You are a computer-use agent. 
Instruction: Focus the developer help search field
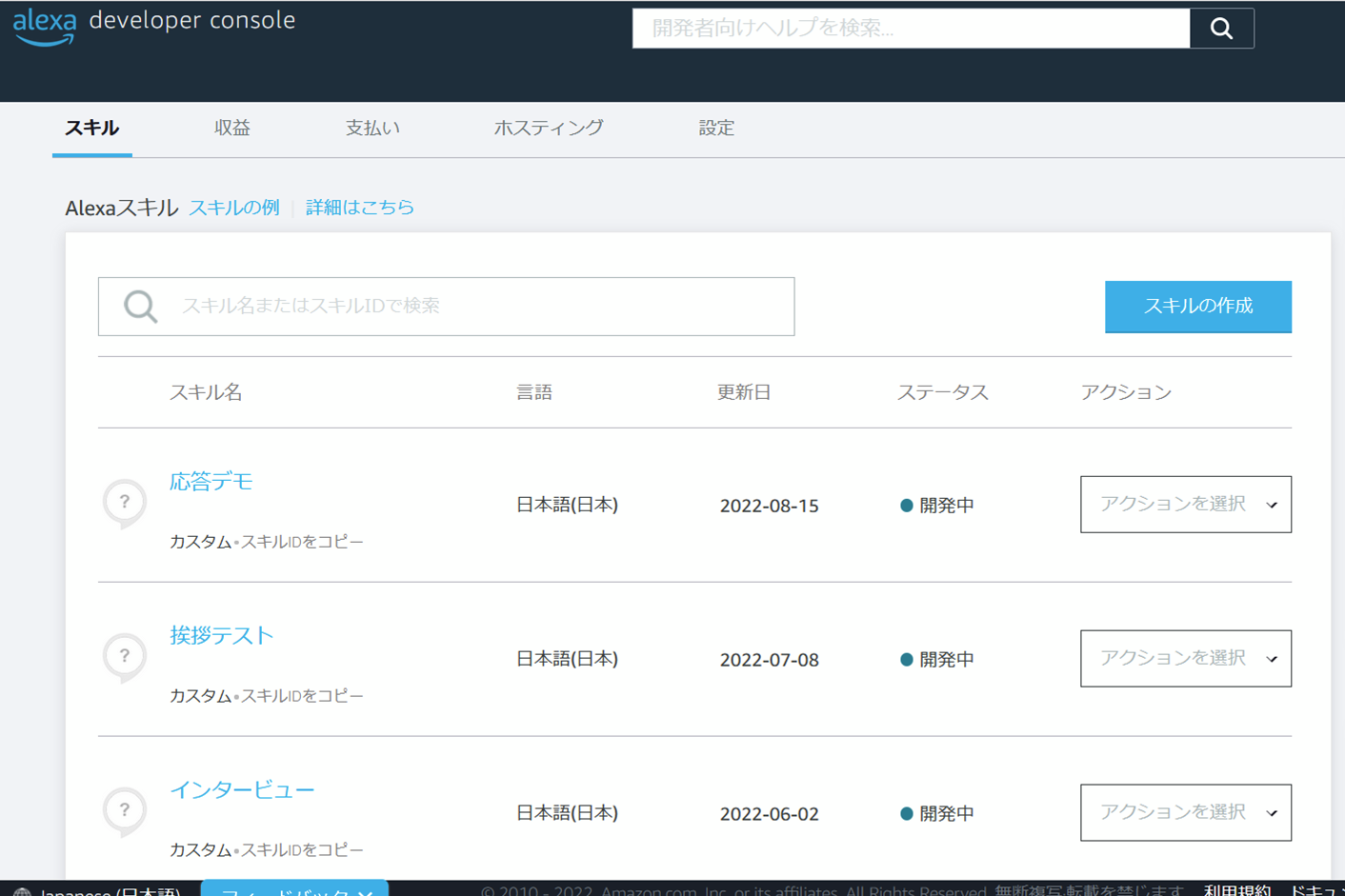coord(911,29)
